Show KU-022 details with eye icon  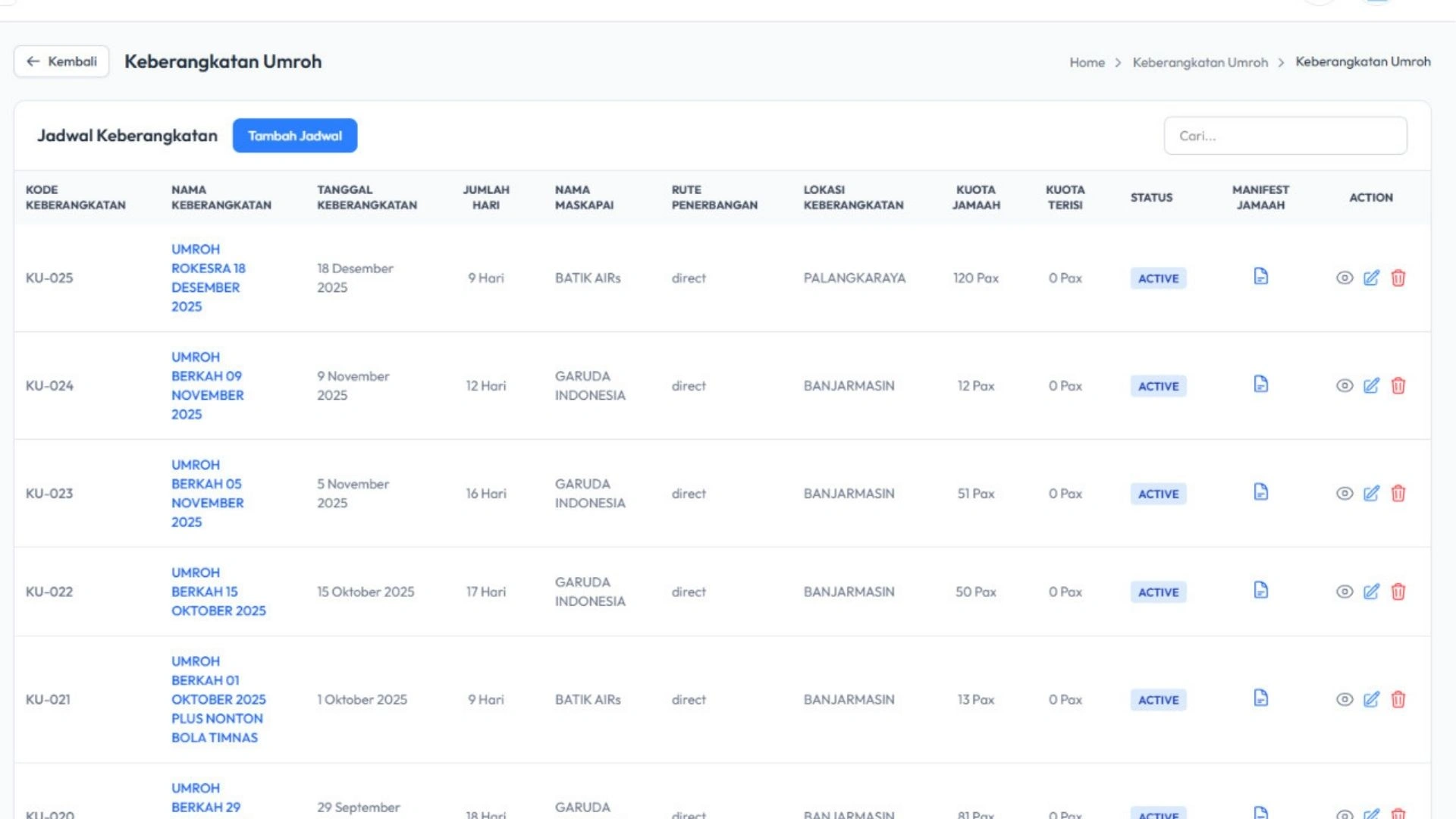pos(1344,592)
